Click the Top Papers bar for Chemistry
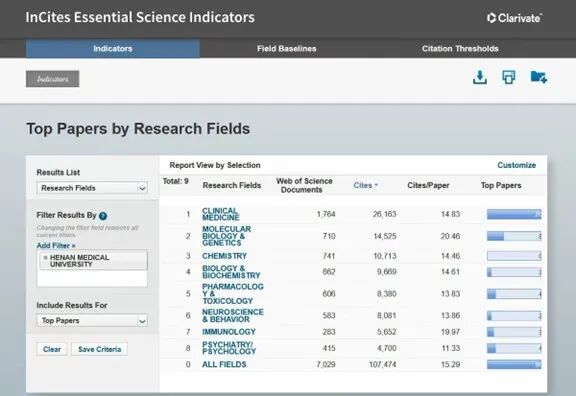Viewport: 576px width, 396px height. (514, 256)
